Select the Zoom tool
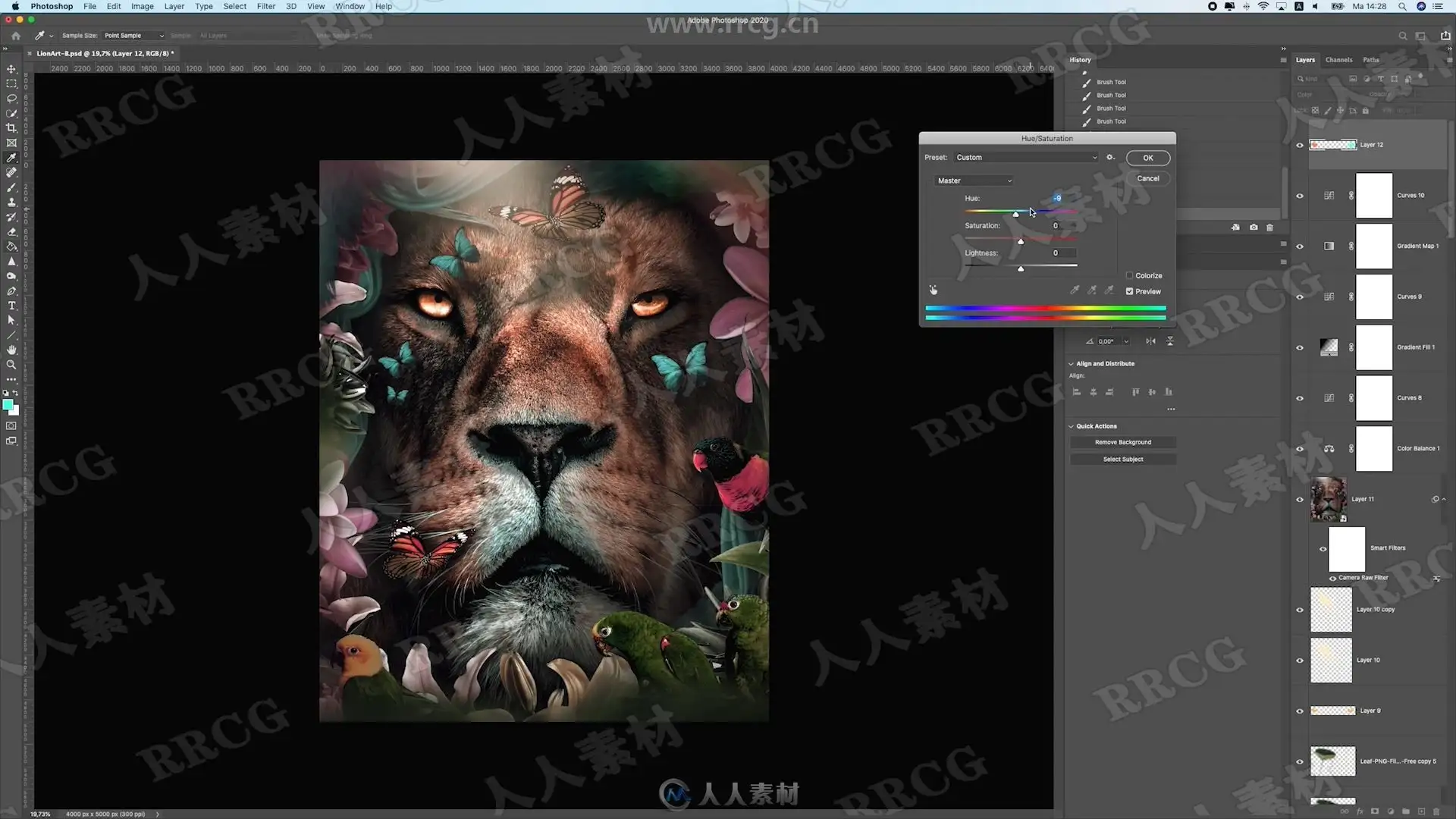 [x=11, y=365]
